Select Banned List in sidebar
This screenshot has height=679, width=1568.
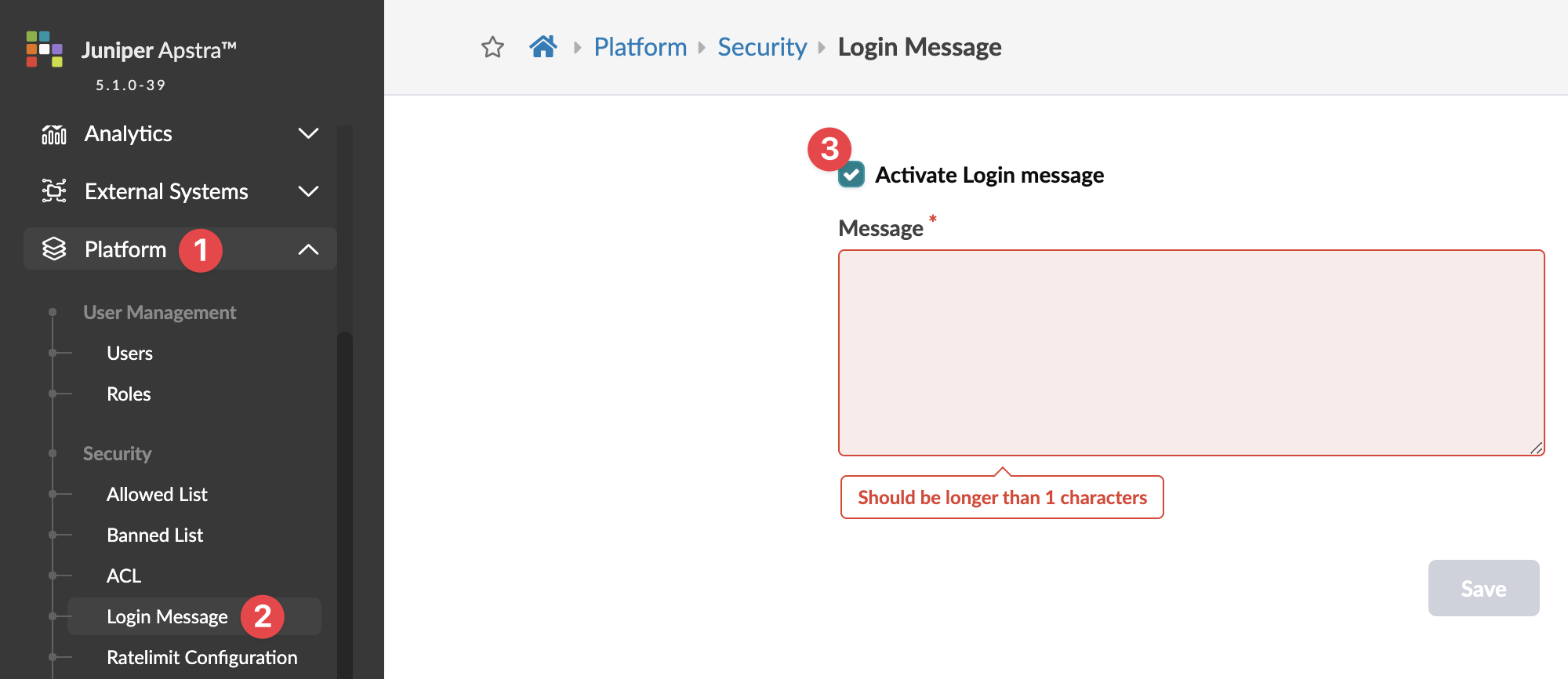click(154, 536)
